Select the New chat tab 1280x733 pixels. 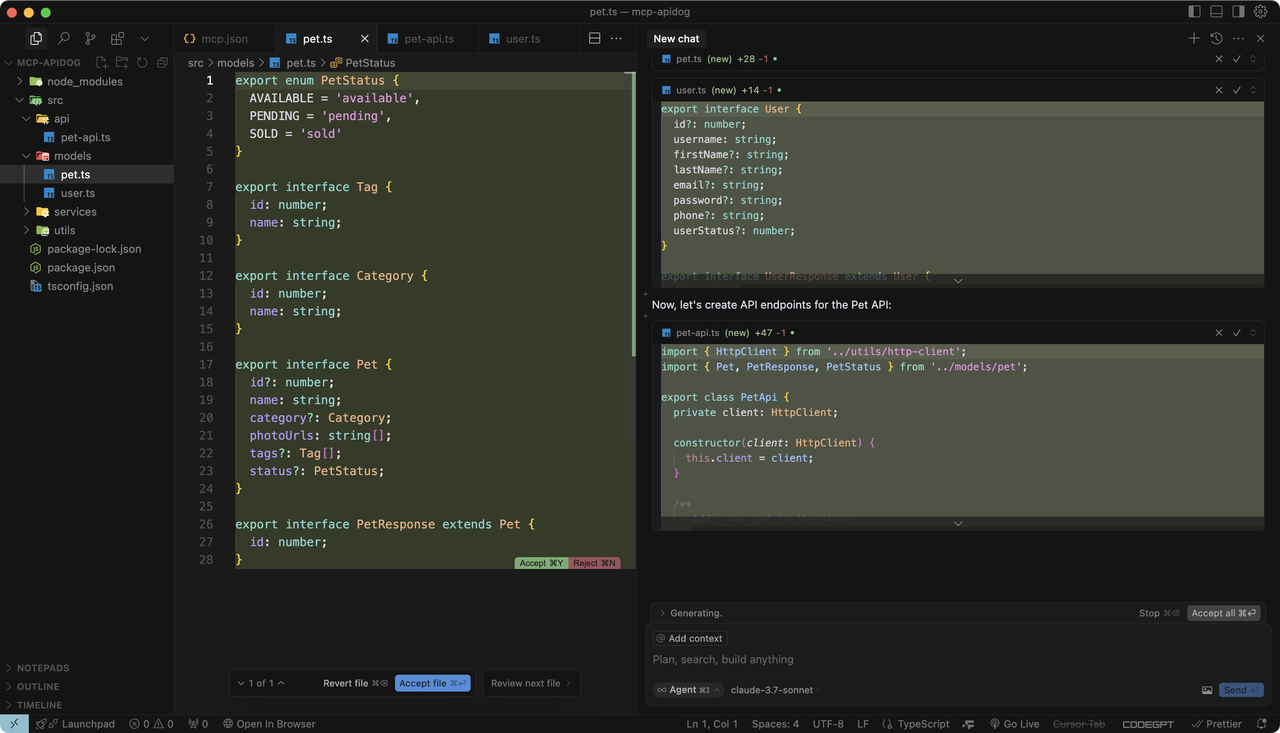676,38
